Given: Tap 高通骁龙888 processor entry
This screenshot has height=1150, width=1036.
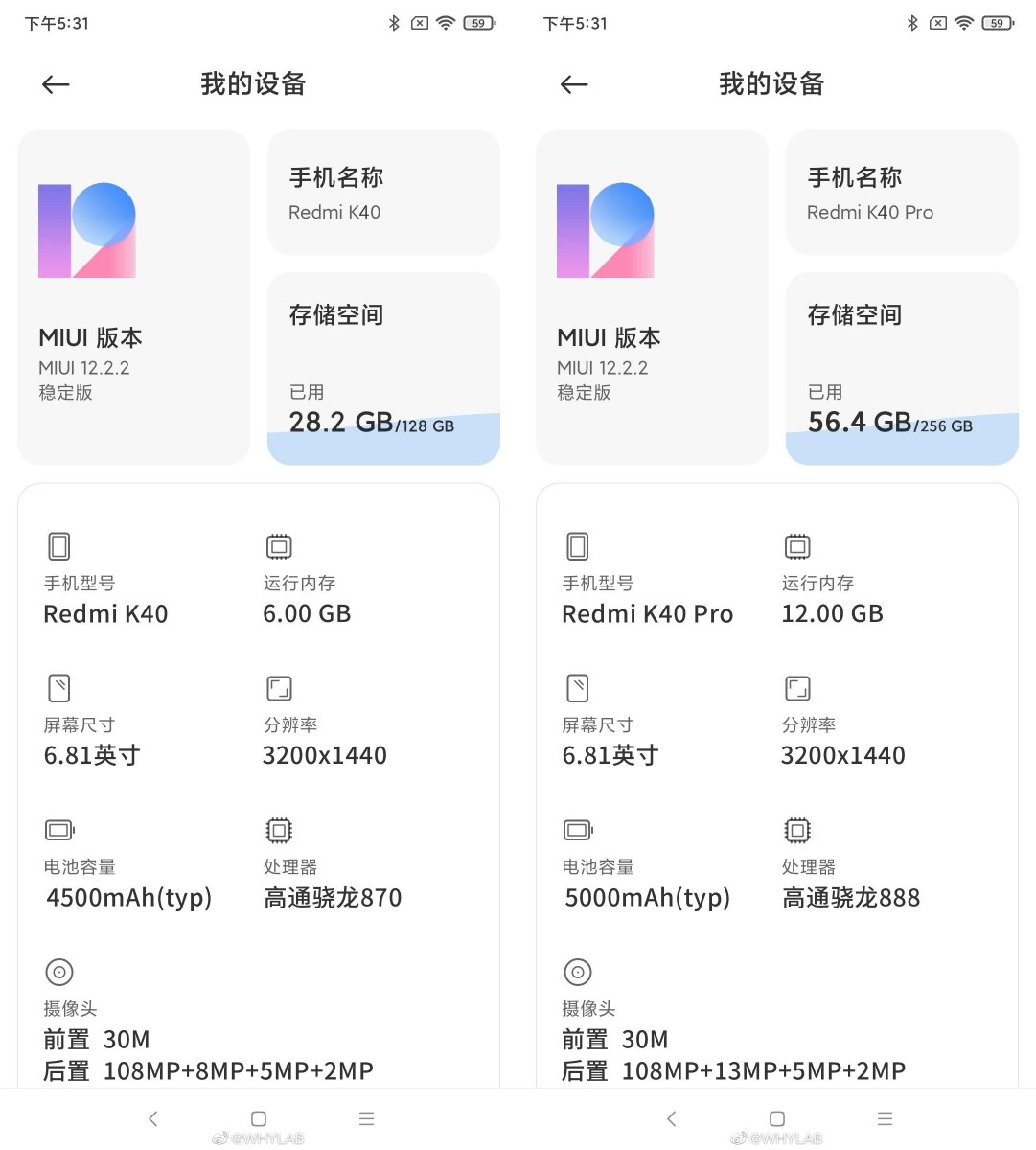Looking at the screenshot, I should coord(851,898).
